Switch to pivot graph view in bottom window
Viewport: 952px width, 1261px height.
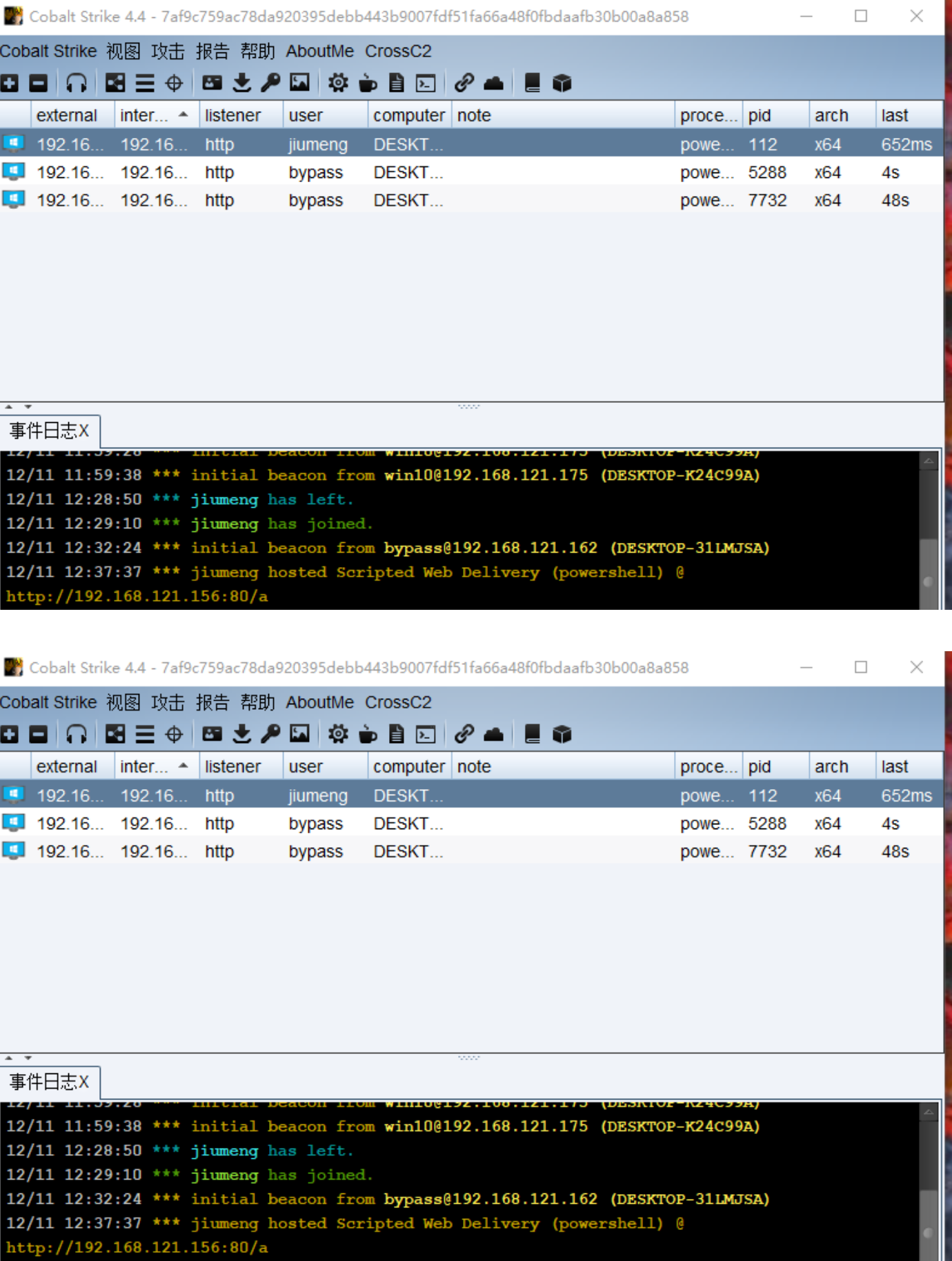[x=115, y=735]
